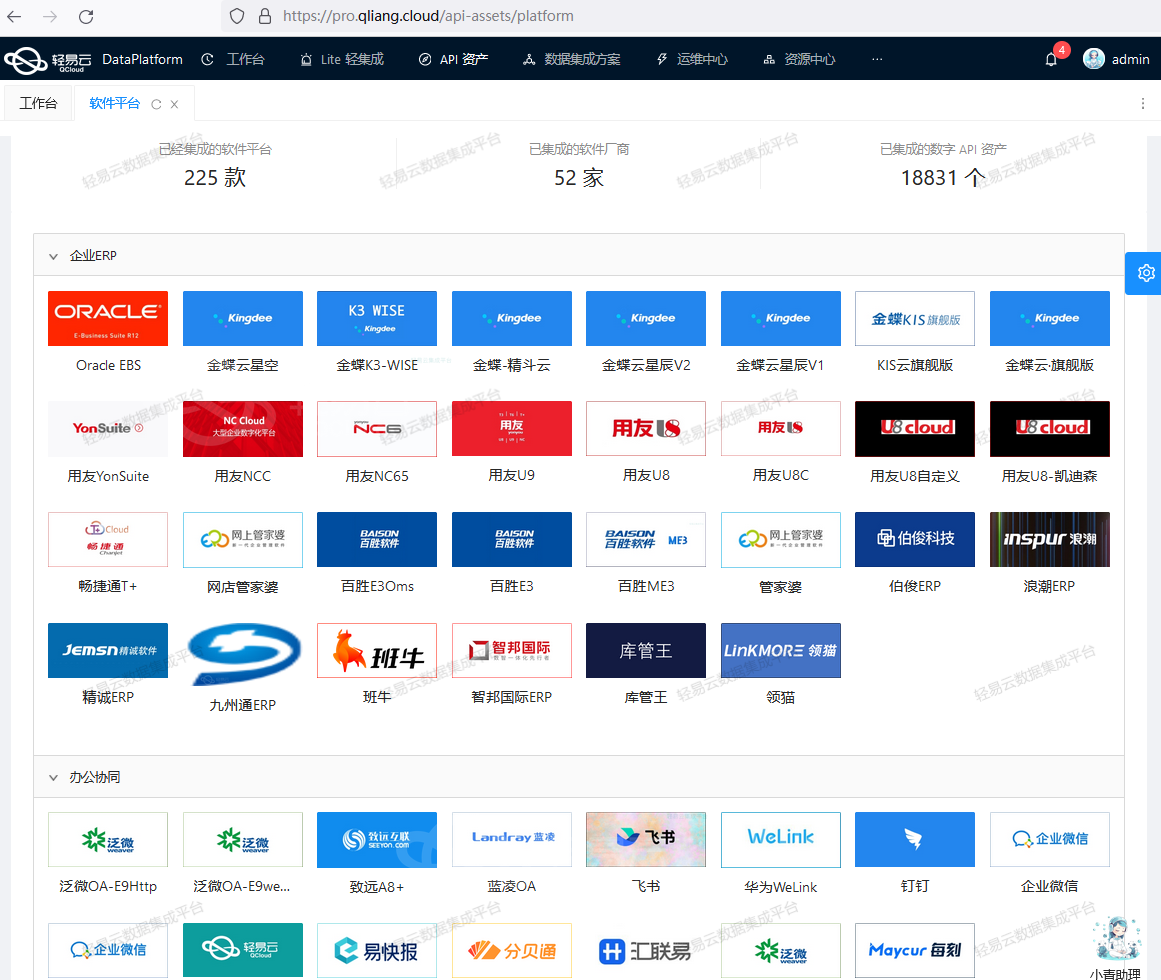The image size is (1161, 980).
Task: Open the 精诚ERP Jemsn tile
Action: click(x=108, y=651)
